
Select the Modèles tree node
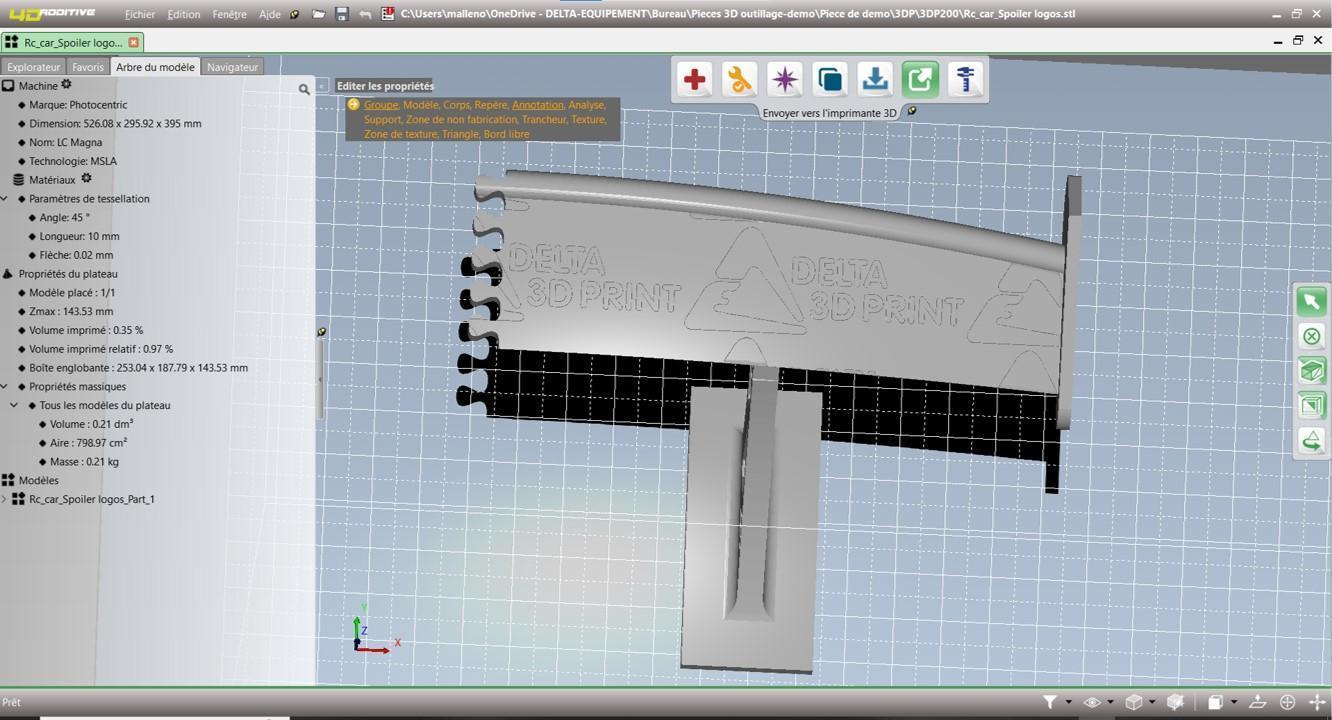[x=38, y=480]
